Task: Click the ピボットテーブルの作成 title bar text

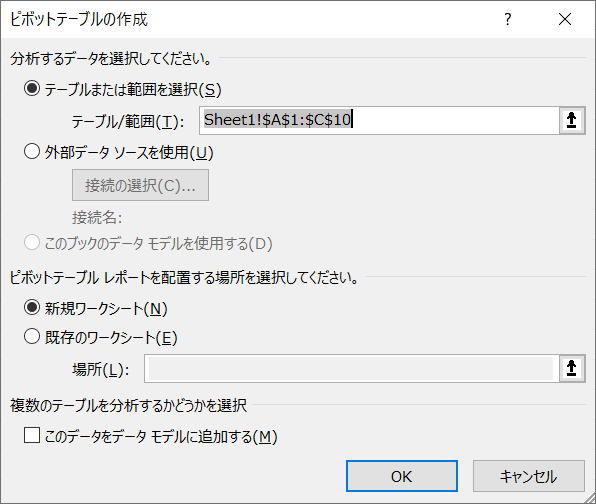Action: click(79, 19)
